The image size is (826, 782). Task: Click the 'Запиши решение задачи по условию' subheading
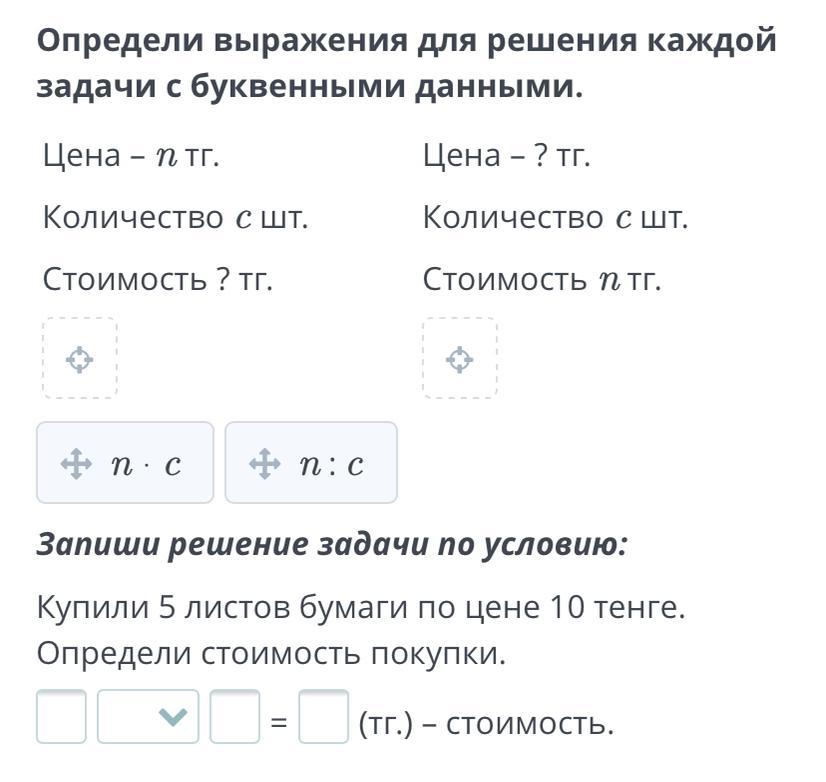tap(332, 544)
